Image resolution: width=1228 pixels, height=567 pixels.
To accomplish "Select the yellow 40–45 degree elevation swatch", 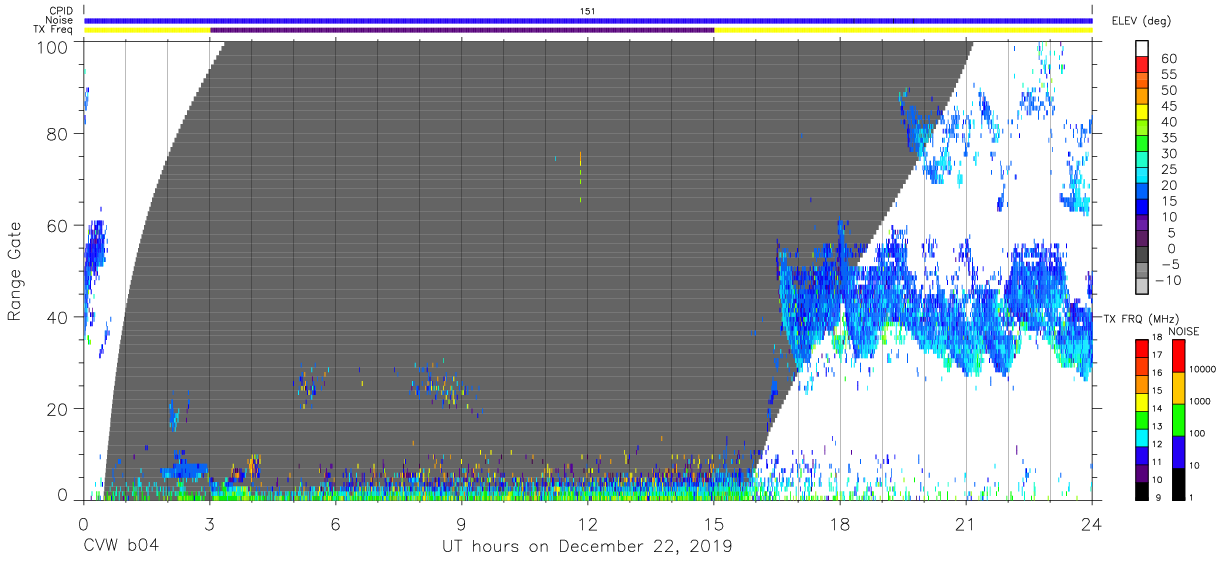I will point(1143,114).
